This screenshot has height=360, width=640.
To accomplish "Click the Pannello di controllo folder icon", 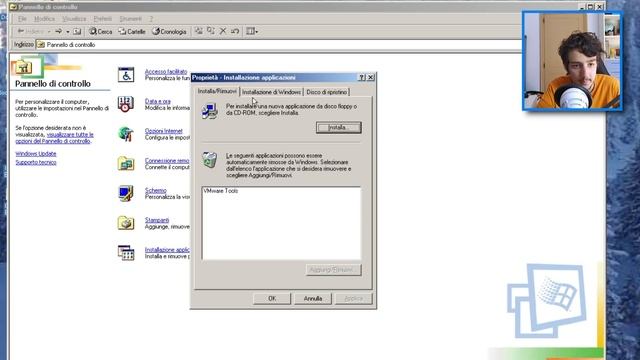I will [x=25, y=67].
